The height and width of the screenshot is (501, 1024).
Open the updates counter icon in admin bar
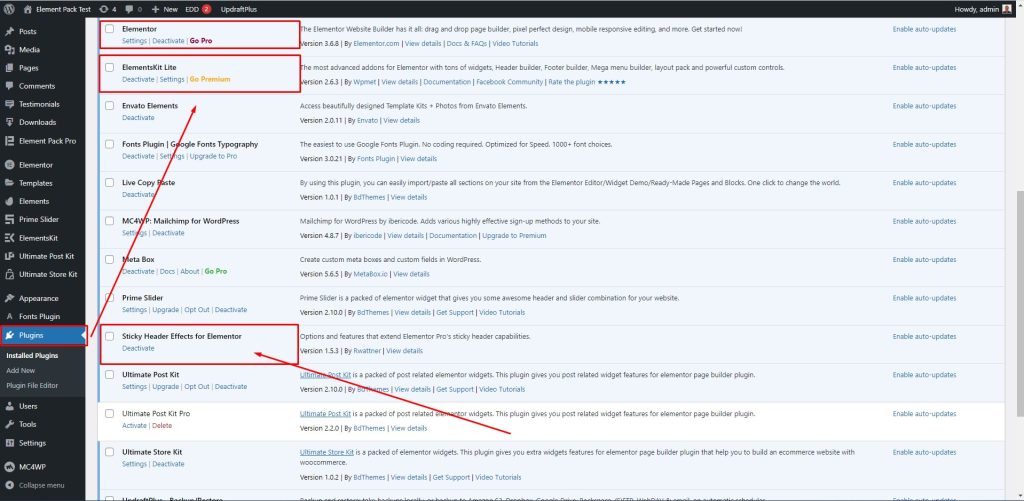tap(108, 9)
